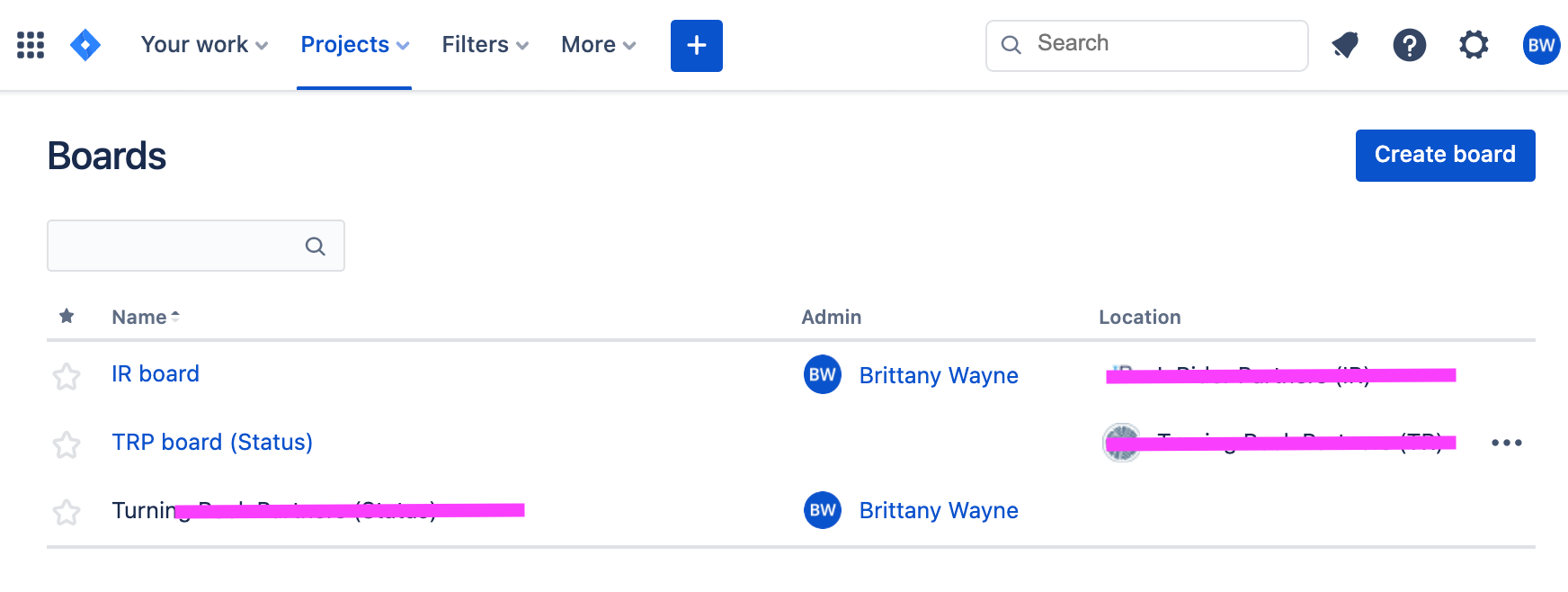
Task: Open settings gear icon
Action: pyautogui.click(x=1474, y=45)
